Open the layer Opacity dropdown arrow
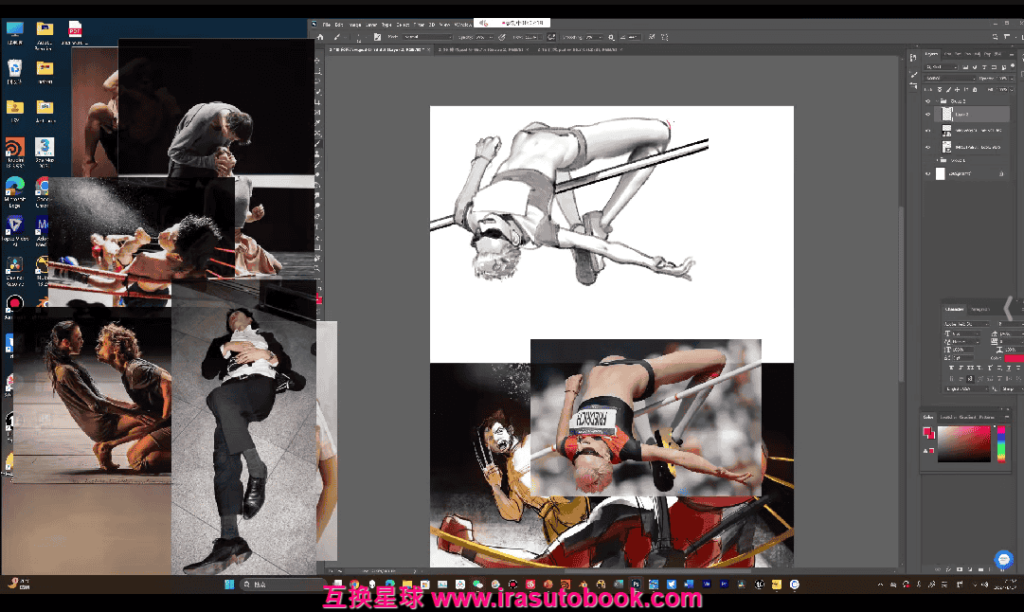 (x=1012, y=78)
